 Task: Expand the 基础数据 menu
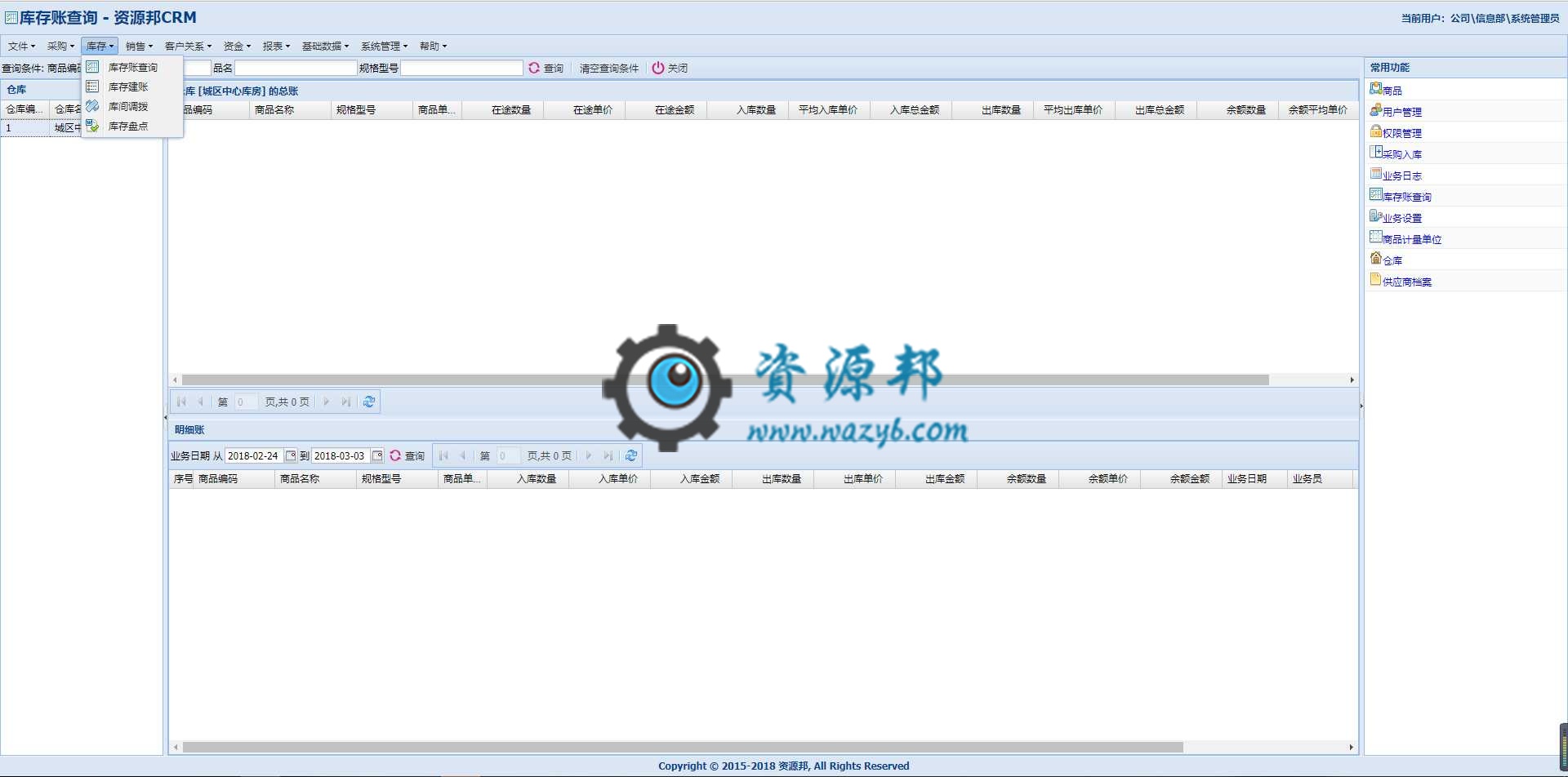tap(325, 46)
